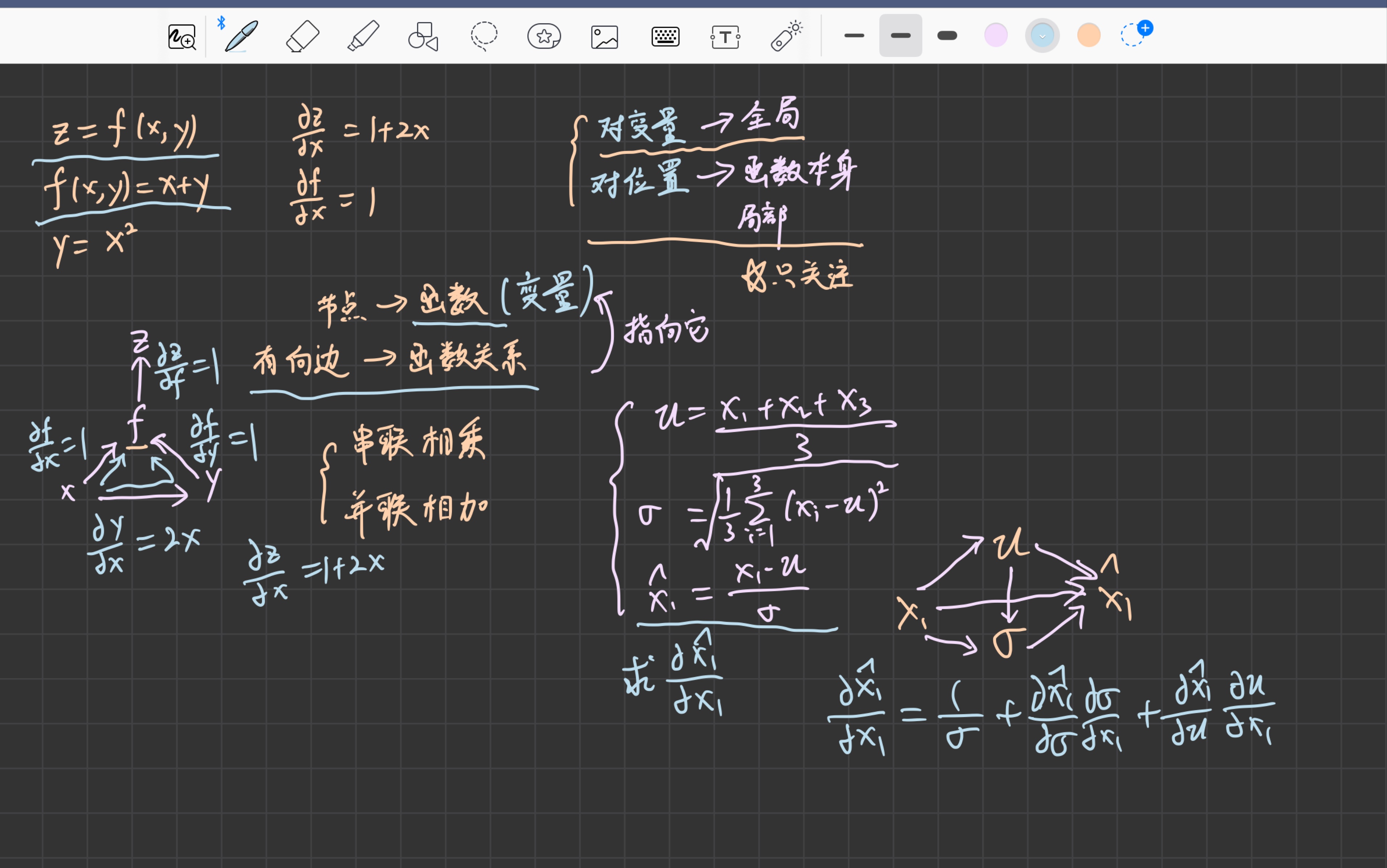The image size is (1387, 868).
Task: Select the zoom window handwriting tool
Action: pos(182,37)
